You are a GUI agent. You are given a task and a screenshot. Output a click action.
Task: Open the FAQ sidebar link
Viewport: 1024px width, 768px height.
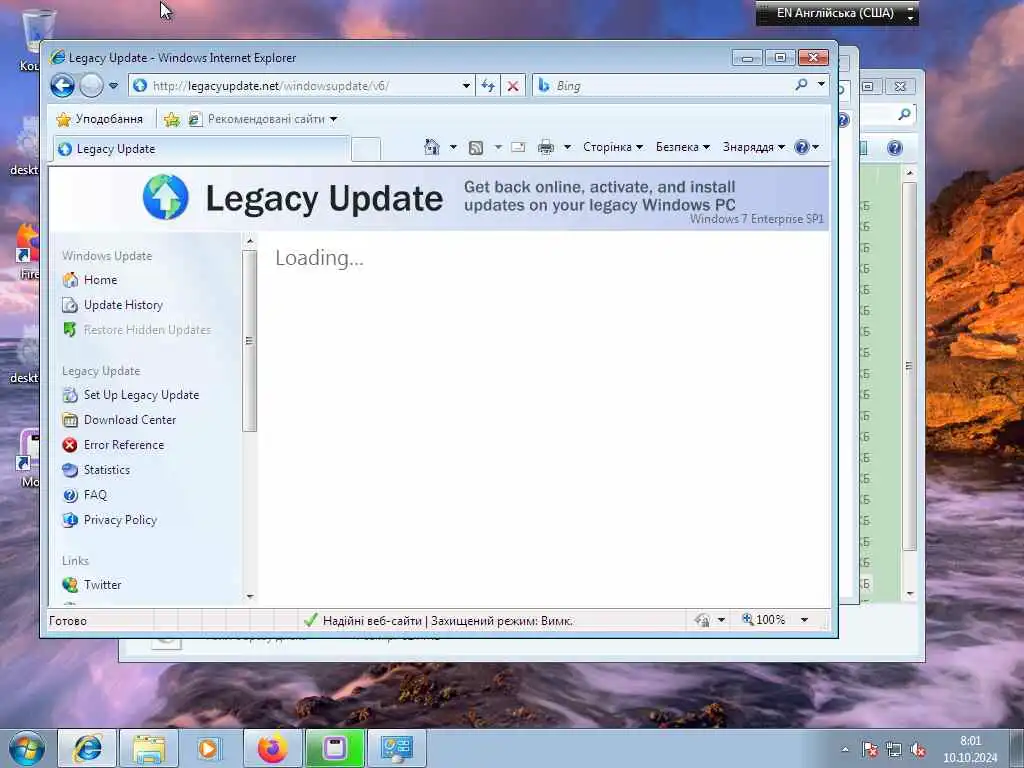point(95,495)
